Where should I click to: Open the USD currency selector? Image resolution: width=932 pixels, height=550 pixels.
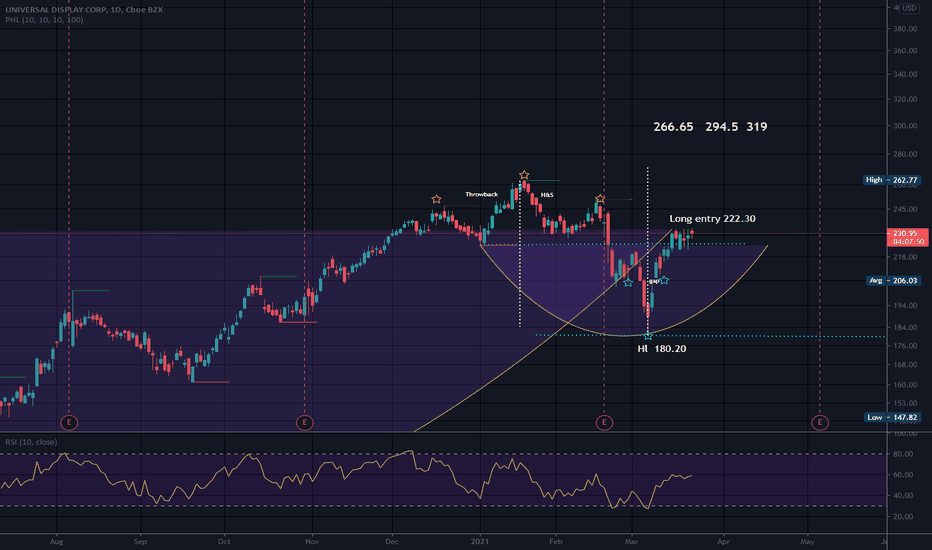[x=909, y=8]
